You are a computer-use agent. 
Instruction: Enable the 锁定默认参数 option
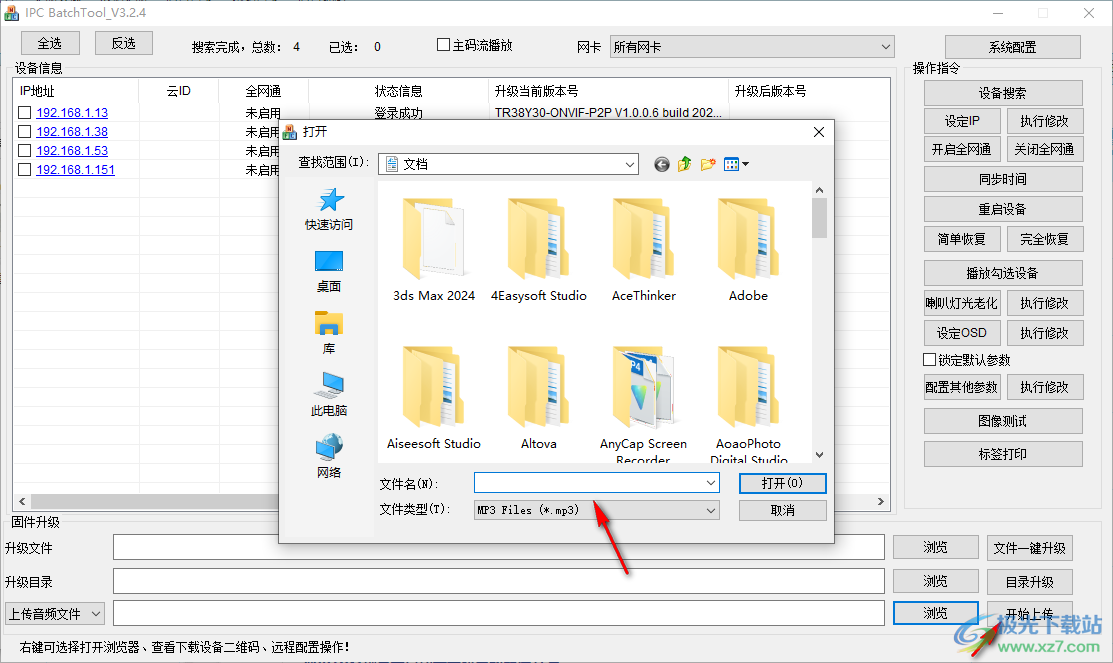pyautogui.click(x=928, y=359)
